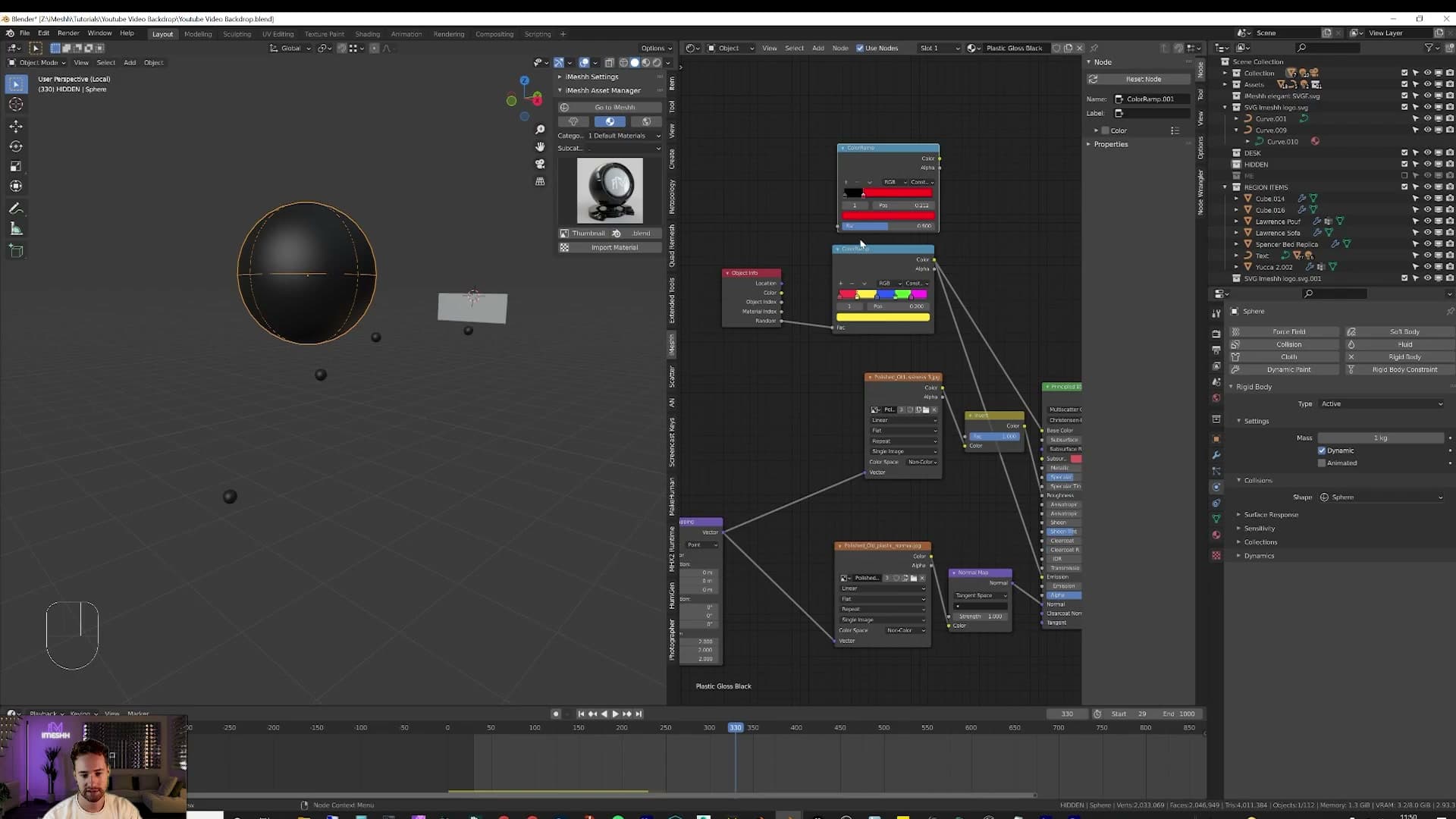1456x819 pixels.
Task: Switch to the Shading workspace tab
Action: [x=367, y=34]
